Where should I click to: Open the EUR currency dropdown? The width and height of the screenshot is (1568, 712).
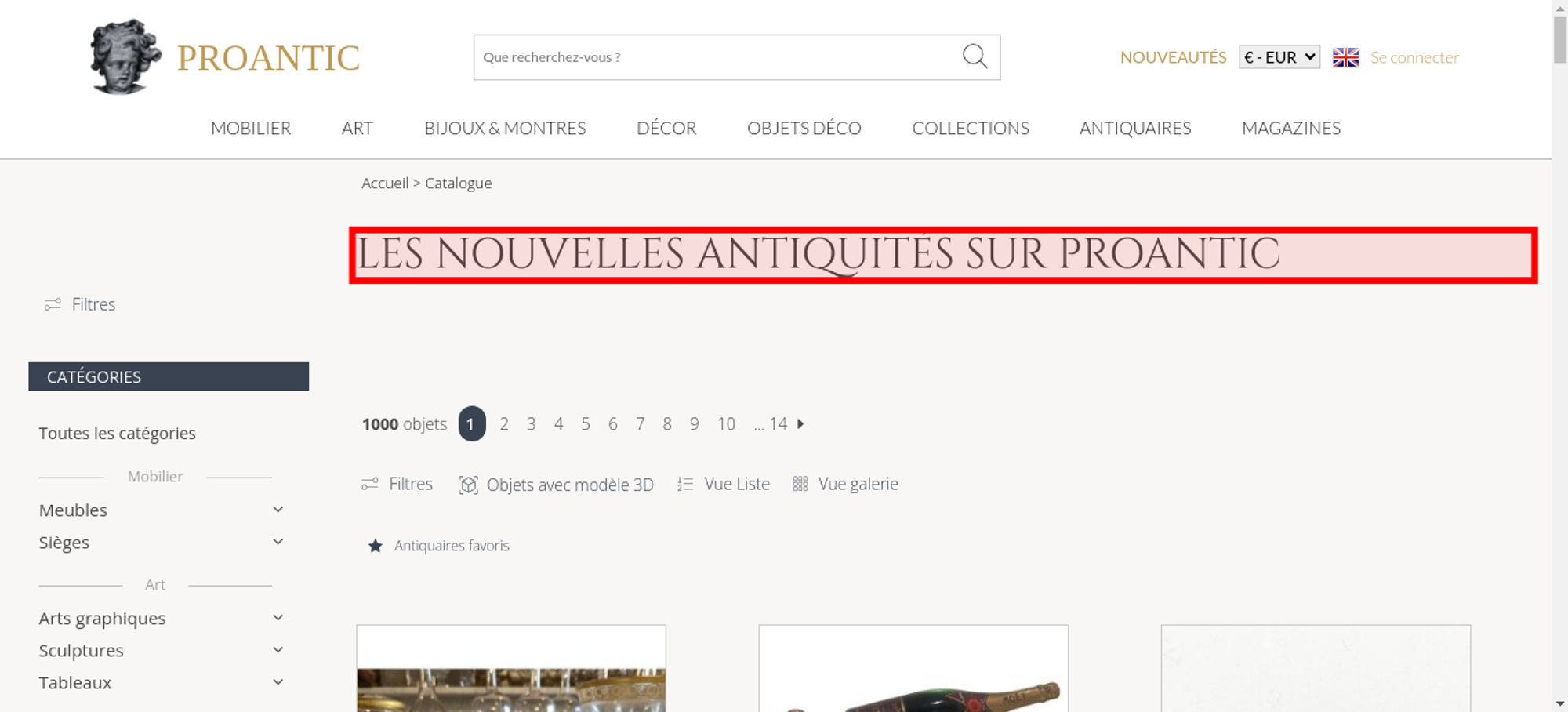(1279, 57)
